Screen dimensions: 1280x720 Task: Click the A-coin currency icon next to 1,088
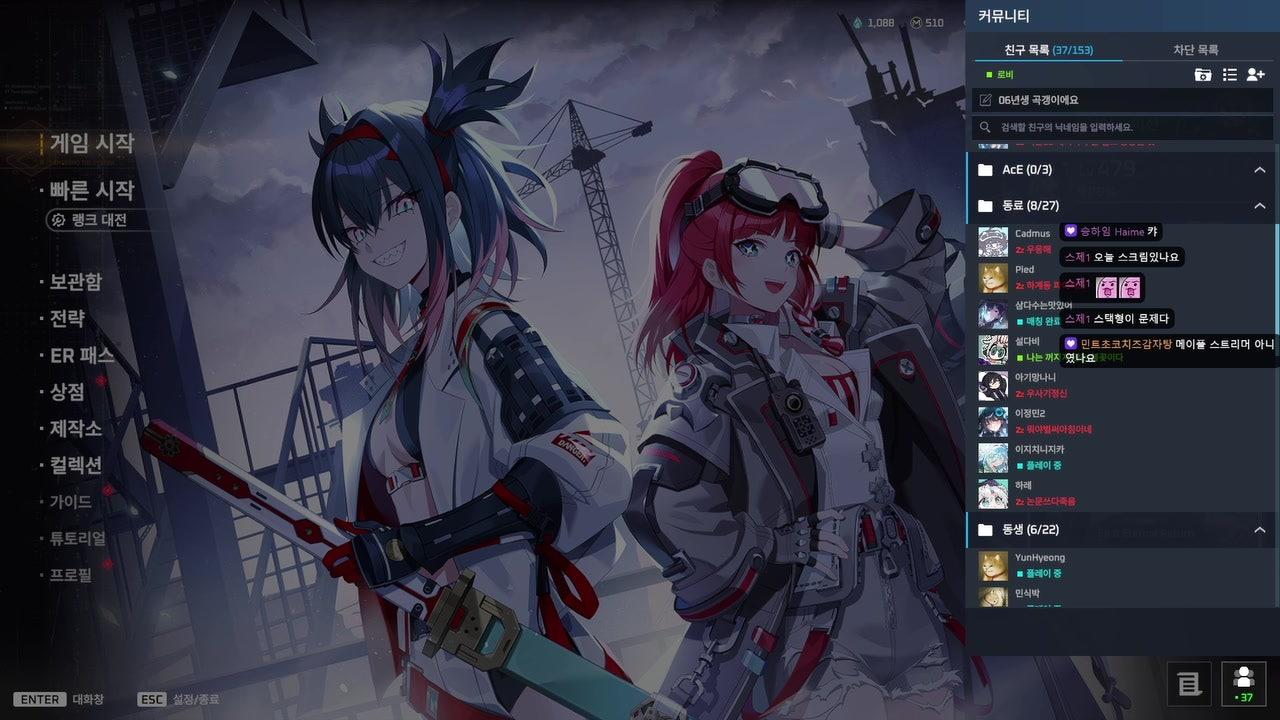tap(857, 23)
